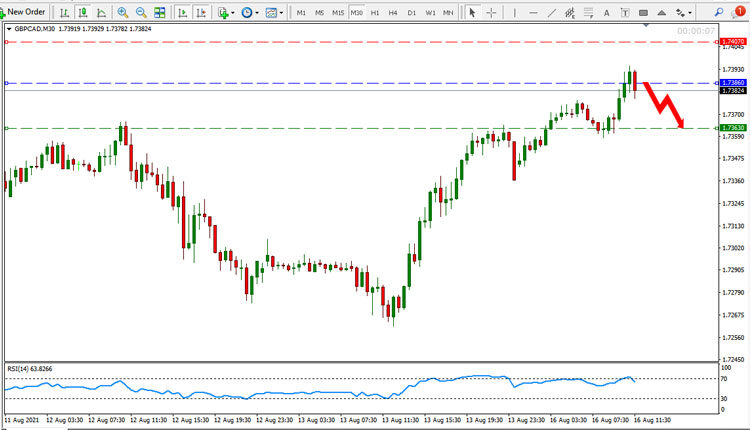Zoom out on the chart
Screen dimensions: 750x430
pyautogui.click(x=141, y=13)
